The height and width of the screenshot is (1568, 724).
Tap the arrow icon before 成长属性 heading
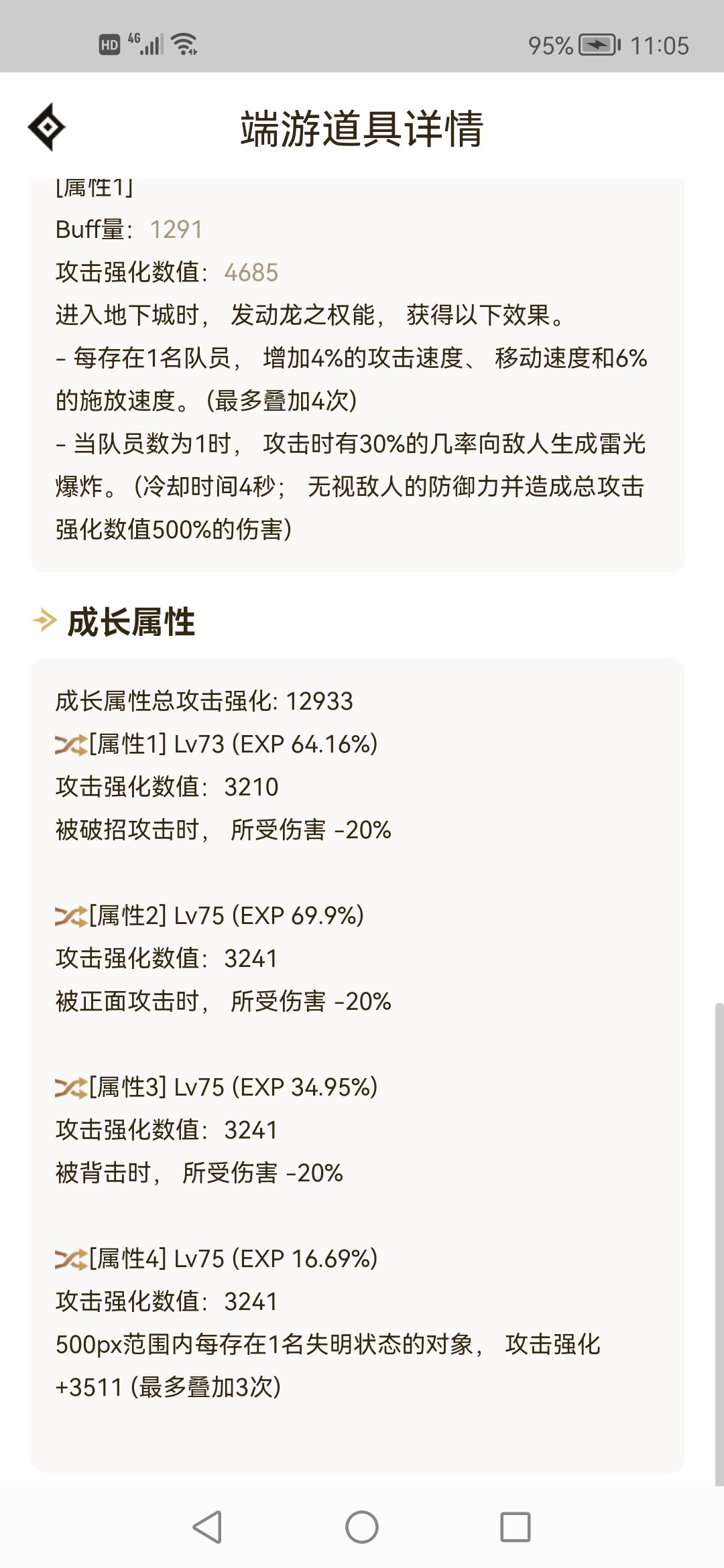click(x=44, y=620)
